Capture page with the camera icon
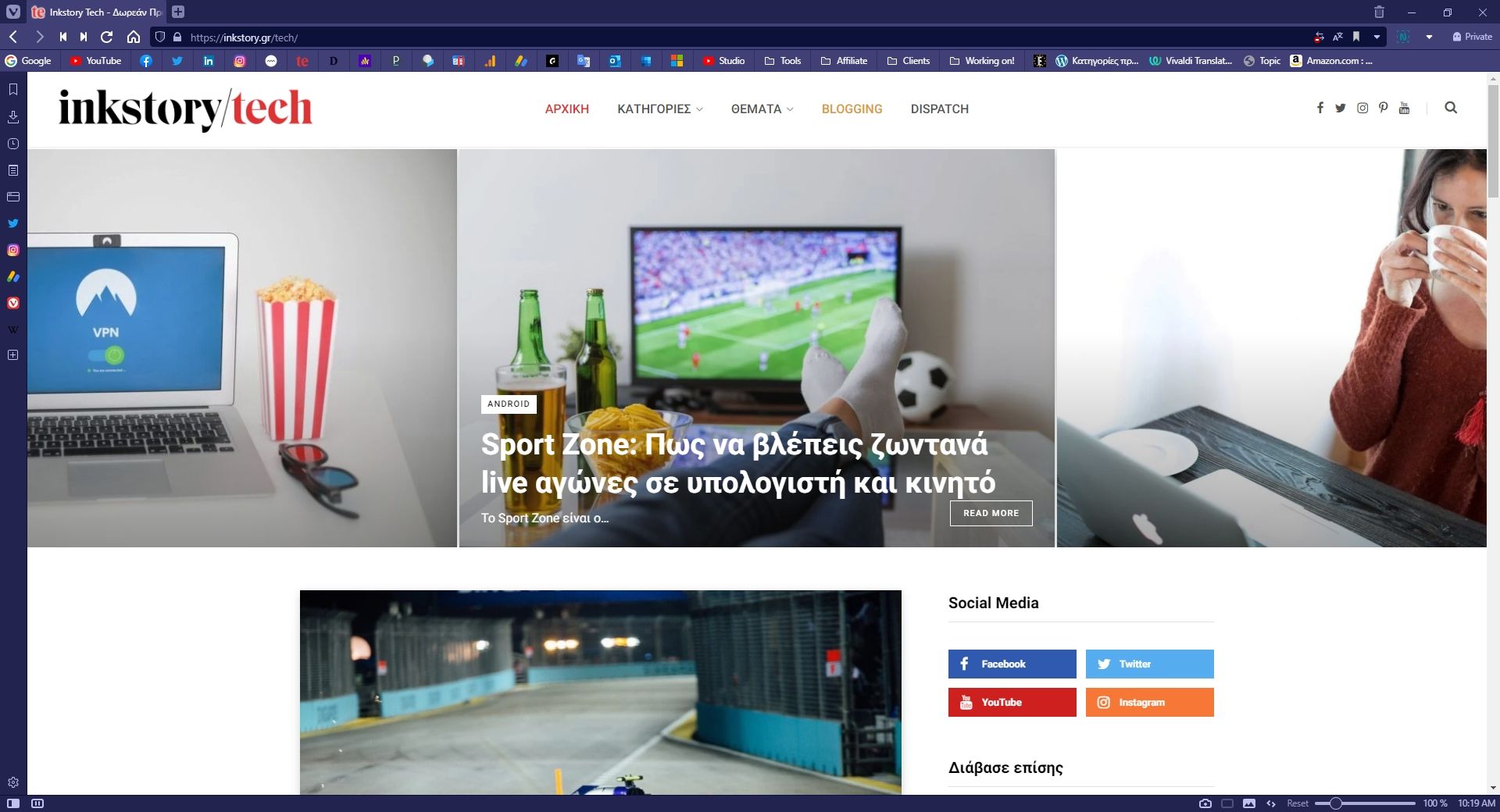This screenshot has height=812, width=1500. pos(1205,803)
